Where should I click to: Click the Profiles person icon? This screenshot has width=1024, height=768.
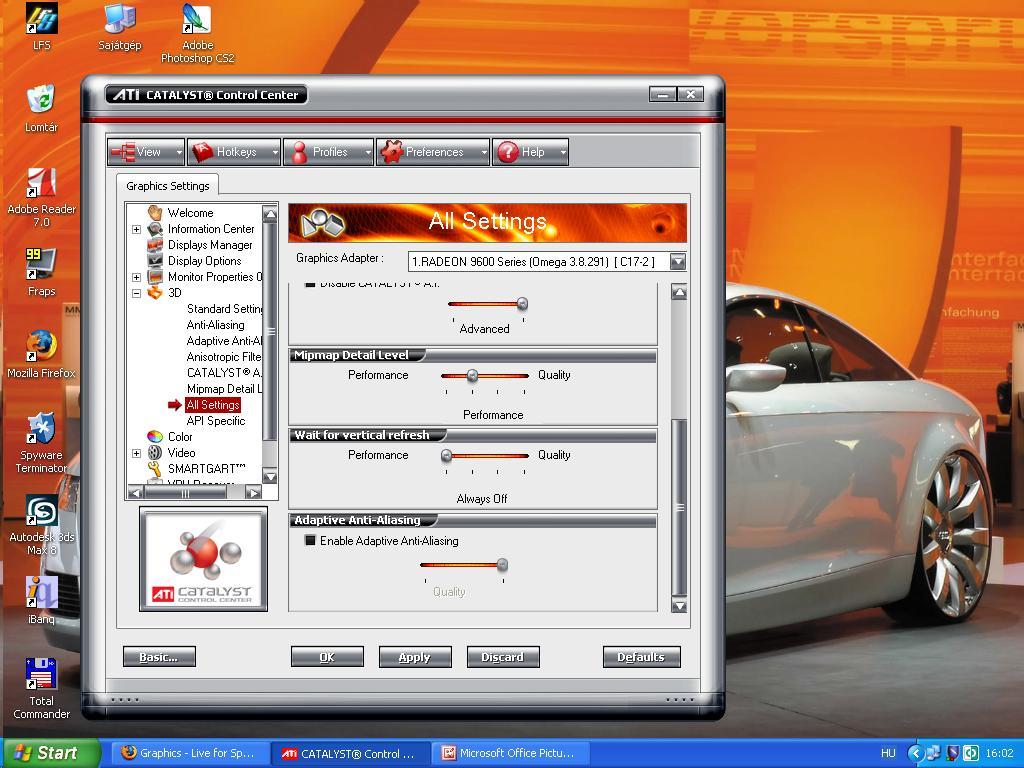(299, 152)
